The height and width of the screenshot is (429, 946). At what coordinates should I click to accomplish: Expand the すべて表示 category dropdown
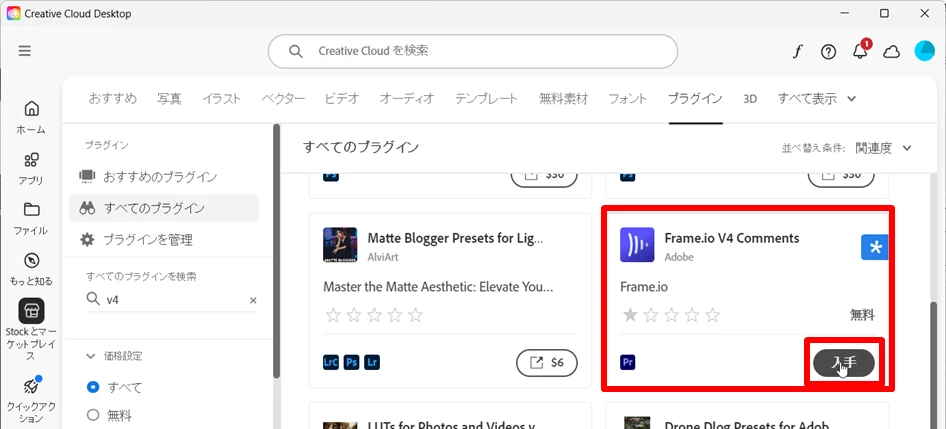coord(816,99)
